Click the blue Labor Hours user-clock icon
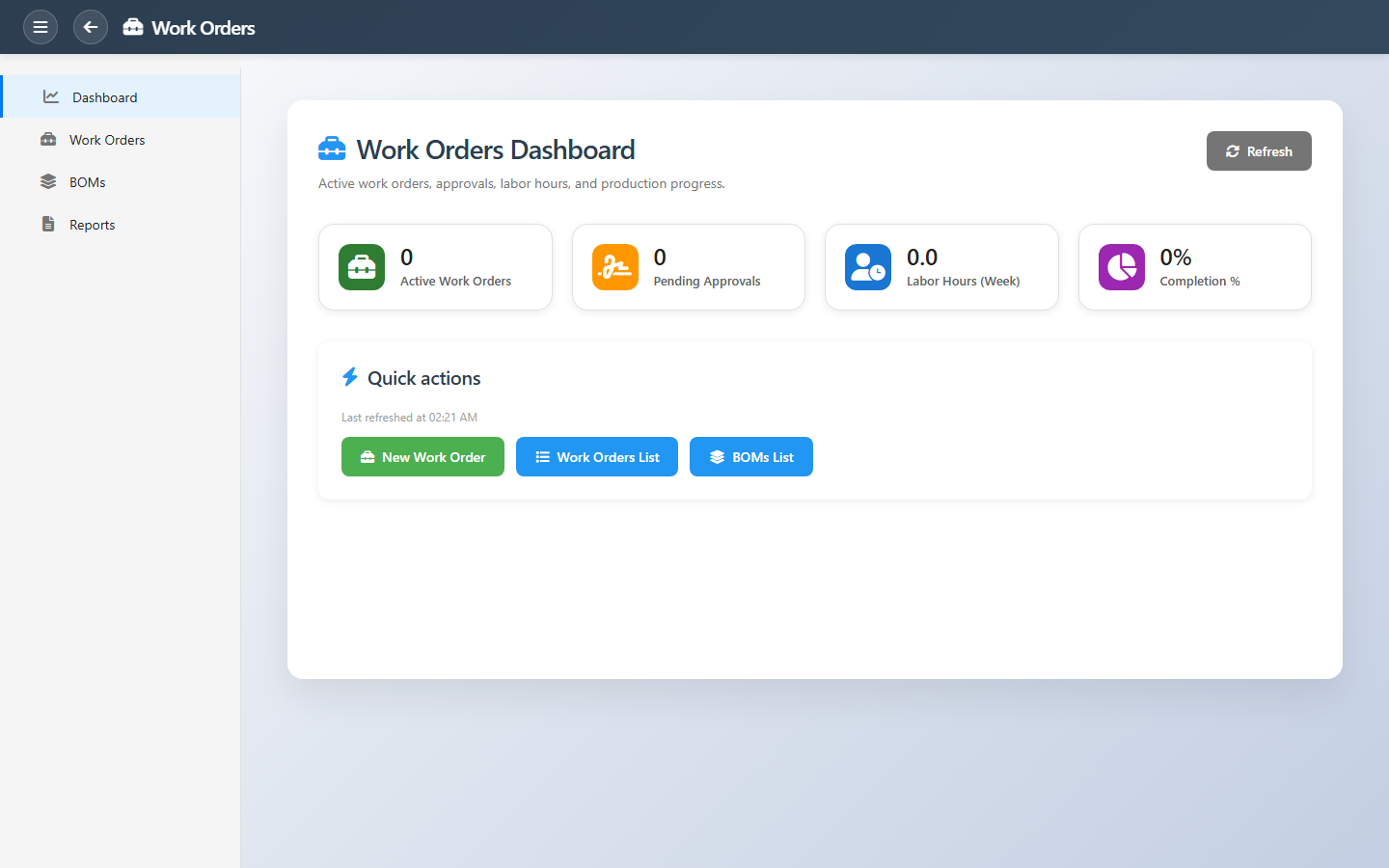 (868, 267)
